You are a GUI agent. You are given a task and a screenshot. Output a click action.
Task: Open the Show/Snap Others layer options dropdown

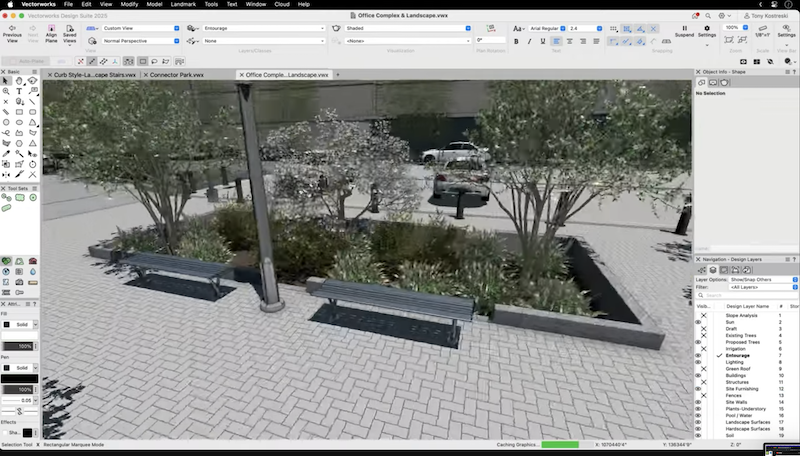point(764,280)
